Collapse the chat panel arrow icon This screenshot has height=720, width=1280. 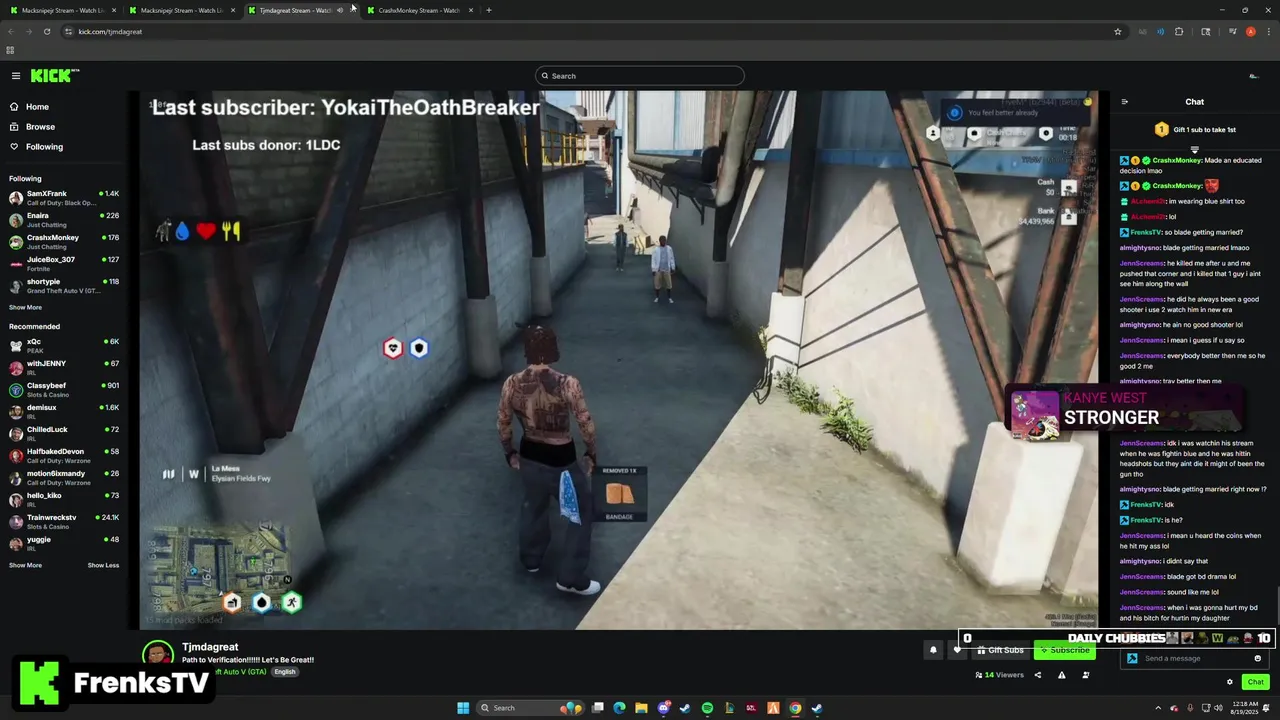click(1124, 102)
